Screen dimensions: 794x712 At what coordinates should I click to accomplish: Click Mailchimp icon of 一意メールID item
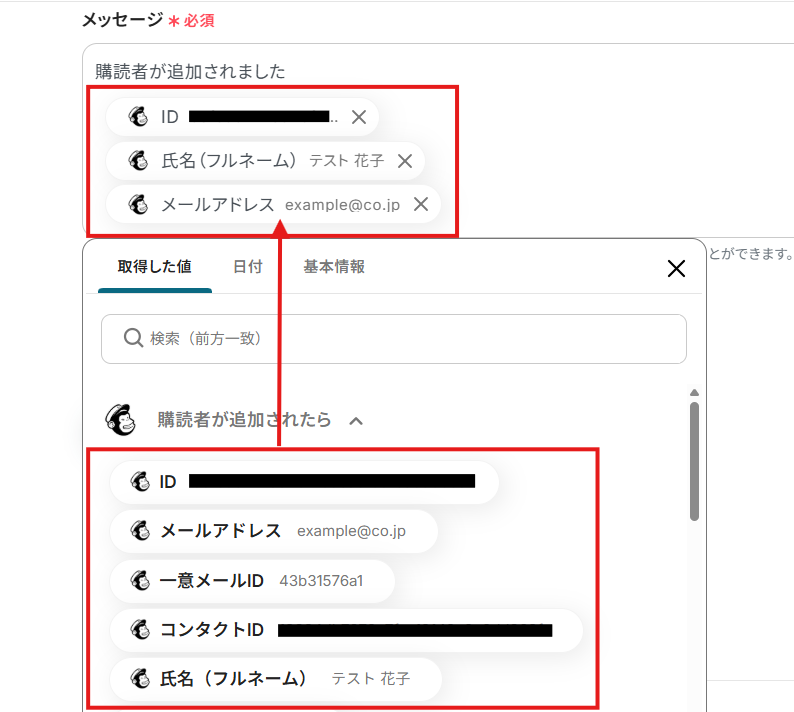click(x=140, y=581)
